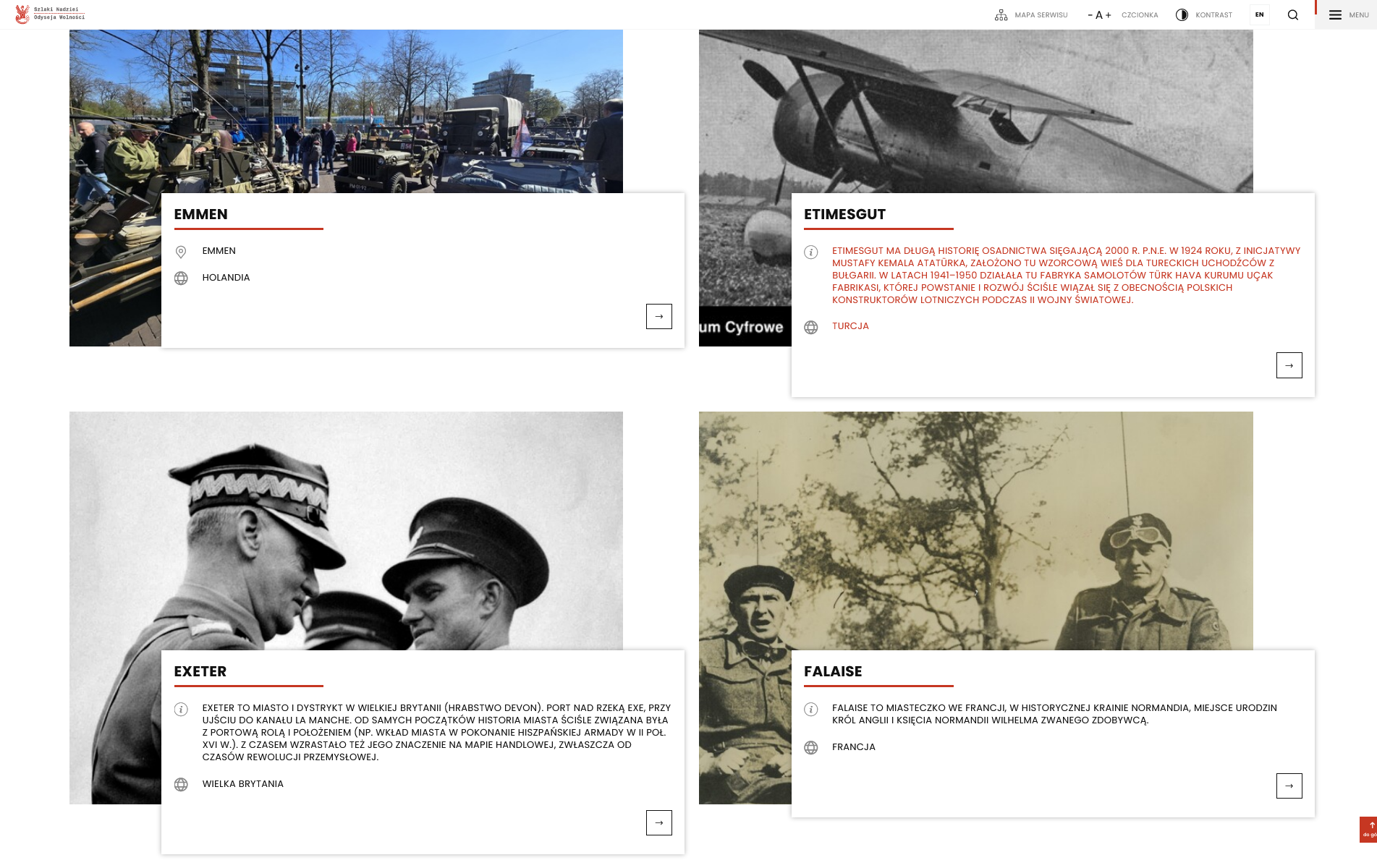Screen dimensions: 1377x868
Task: Click the arrow button on Falaise card
Action: 1289,786
